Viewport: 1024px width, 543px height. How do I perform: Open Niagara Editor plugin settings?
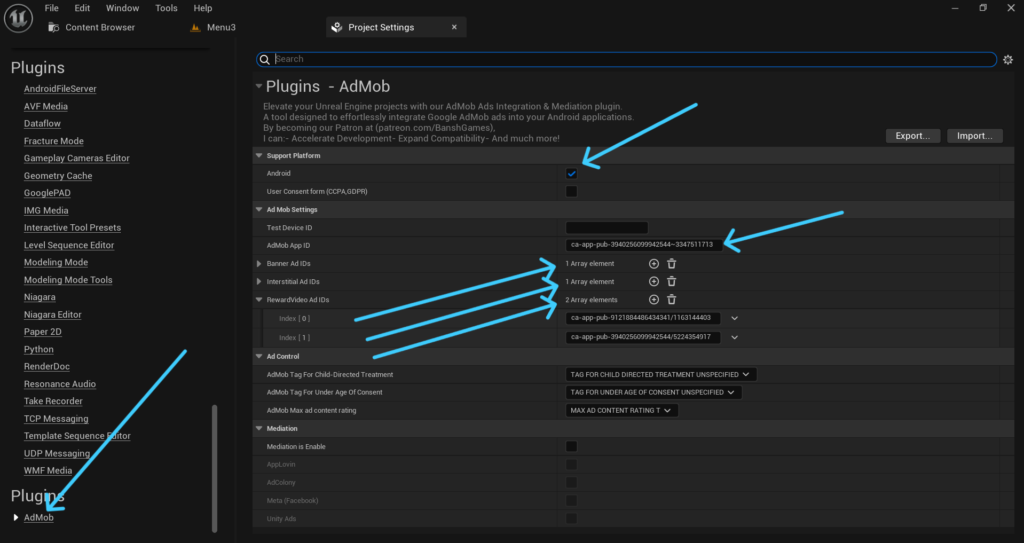tap(52, 314)
